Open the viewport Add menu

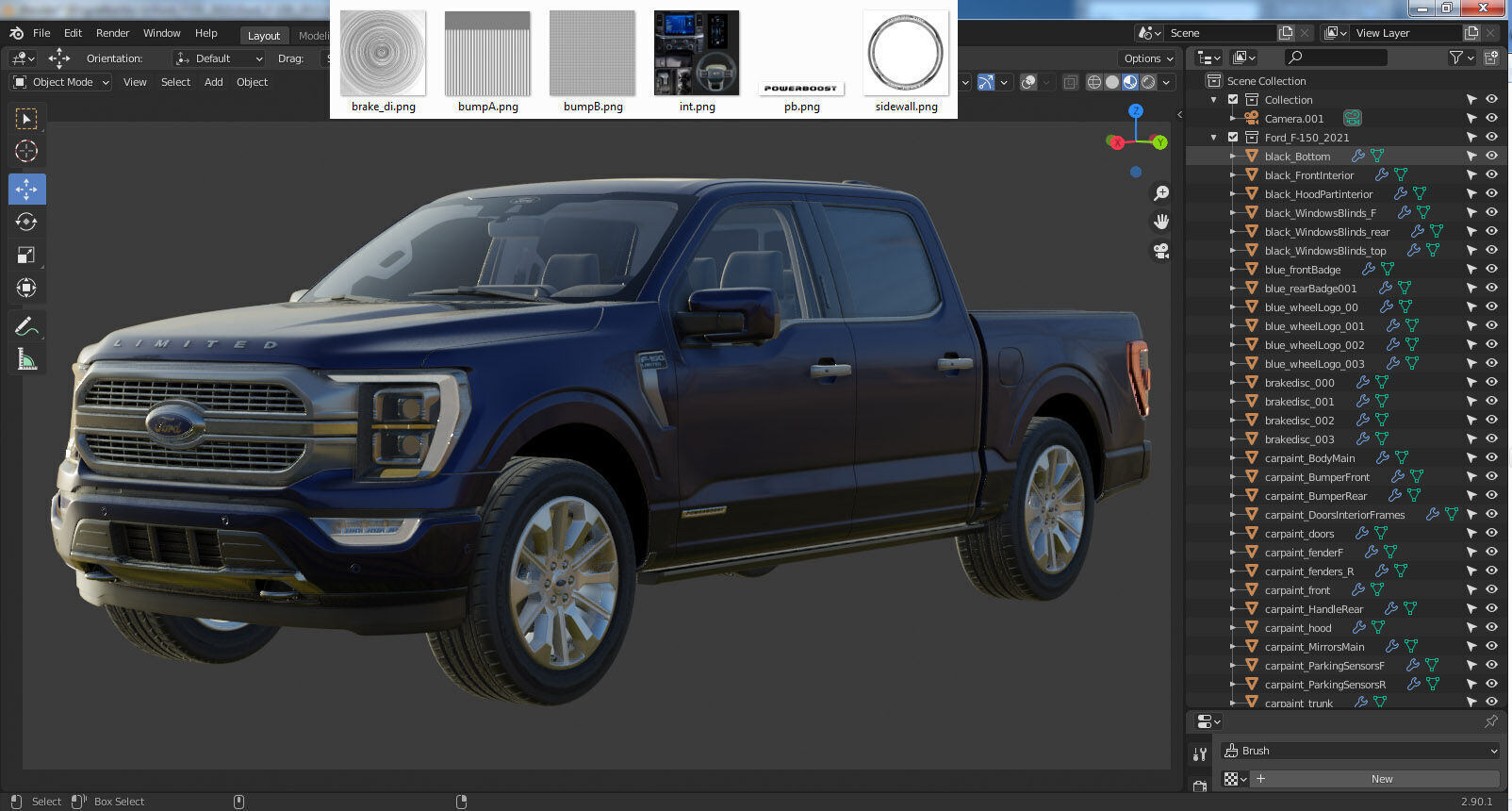214,82
